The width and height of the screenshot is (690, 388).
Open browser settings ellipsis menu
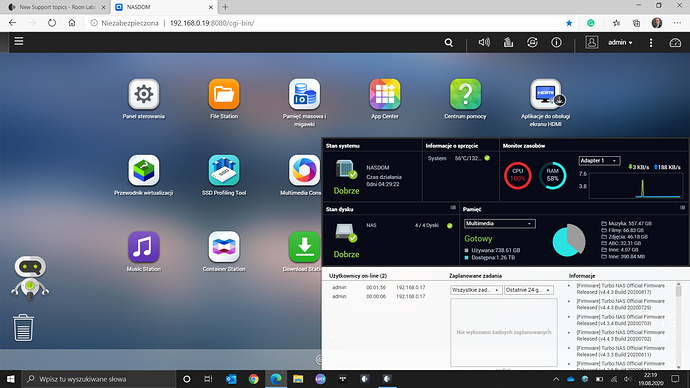pos(677,23)
